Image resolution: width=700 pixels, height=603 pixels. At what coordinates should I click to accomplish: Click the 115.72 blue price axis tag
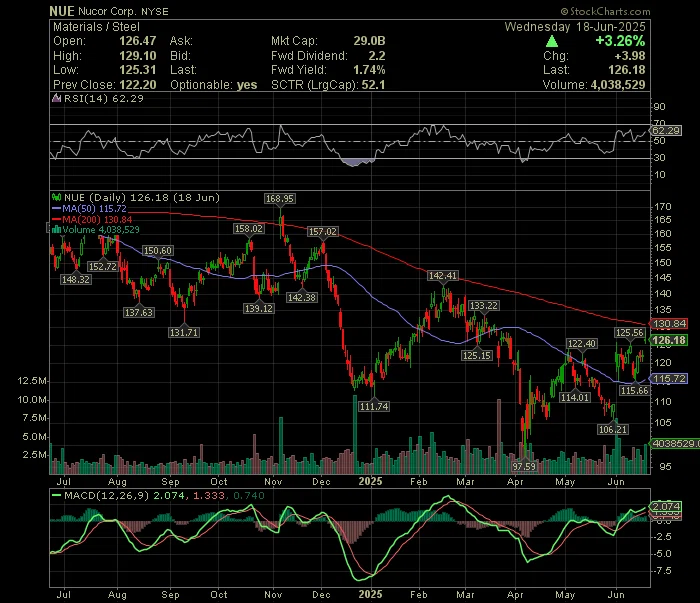[x=669, y=378]
